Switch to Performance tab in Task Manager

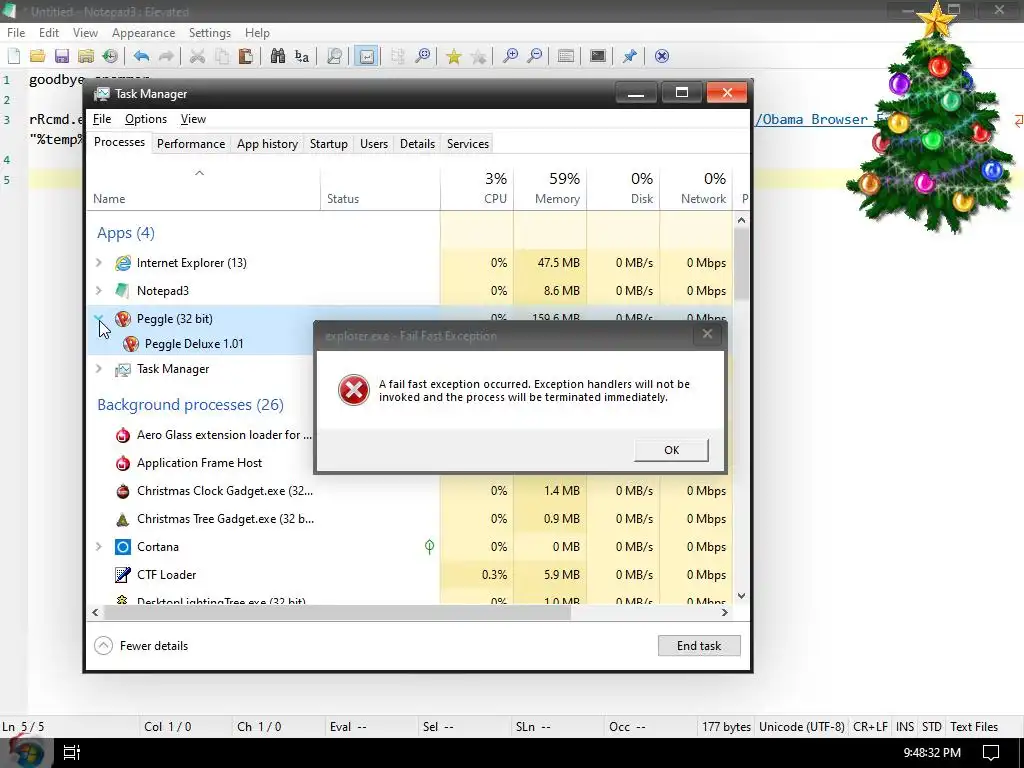coord(191,144)
